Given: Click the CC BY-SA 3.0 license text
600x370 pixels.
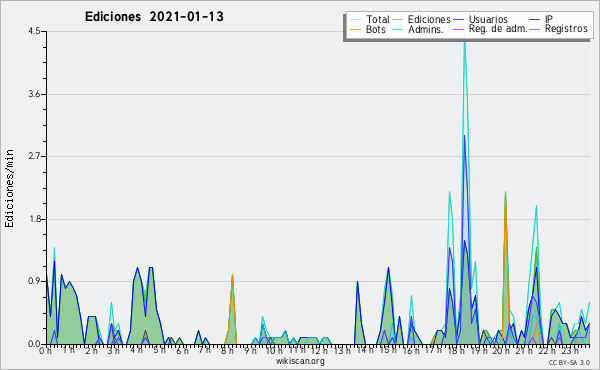Looking at the screenshot, I should (x=569, y=362).
